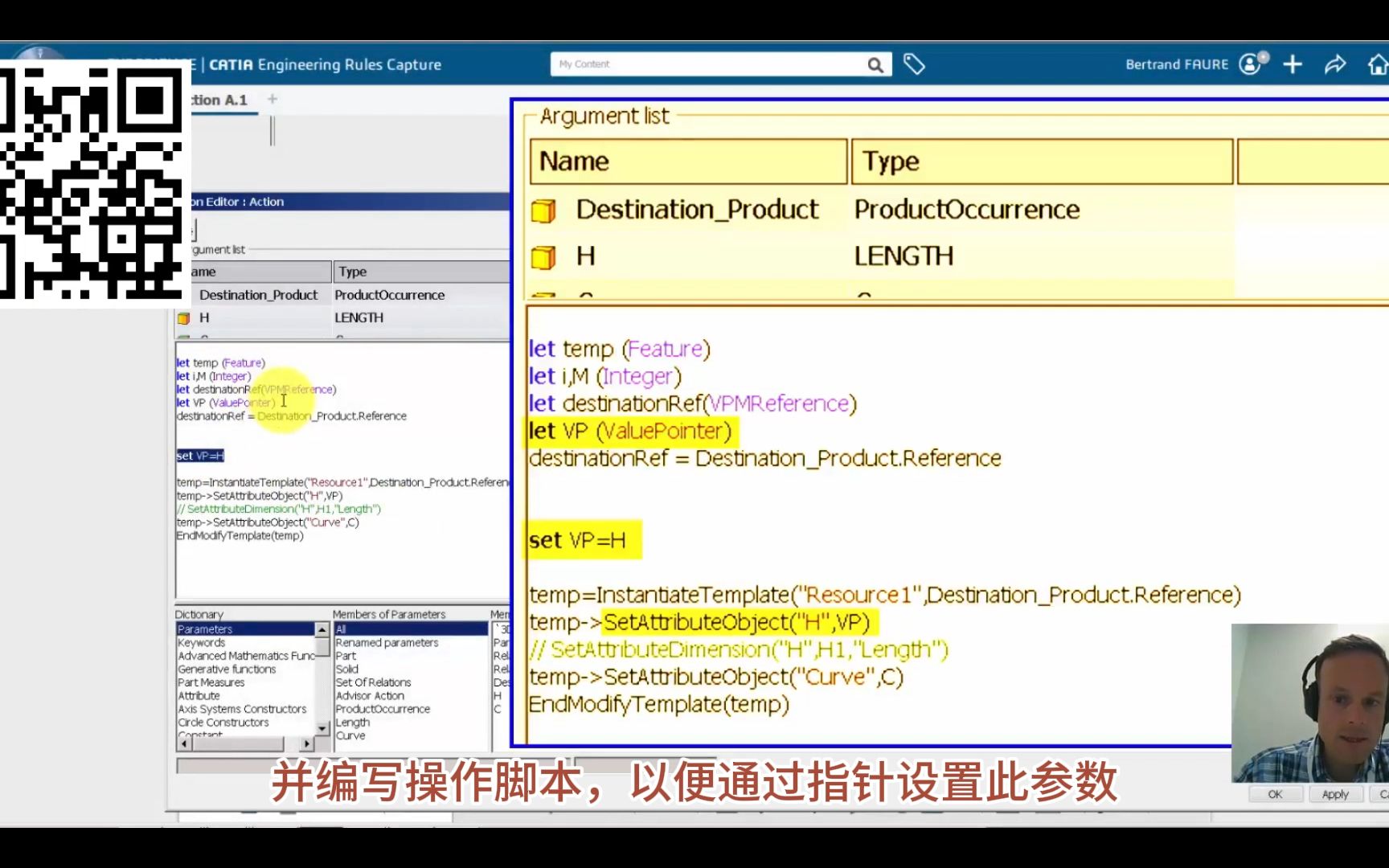Select Part in Members of Parameters
Screen dimensions: 1389x868
(346, 656)
